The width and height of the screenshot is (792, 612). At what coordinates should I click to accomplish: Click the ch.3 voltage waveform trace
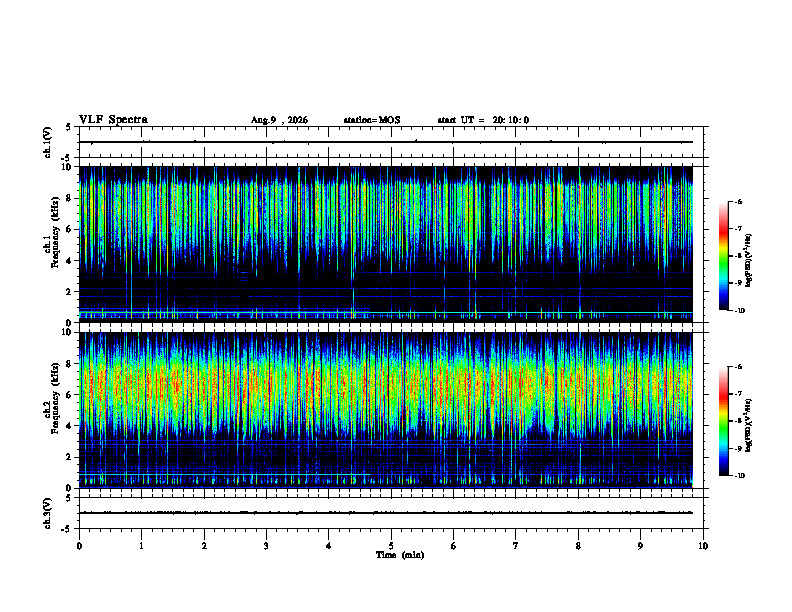[x=386, y=513]
